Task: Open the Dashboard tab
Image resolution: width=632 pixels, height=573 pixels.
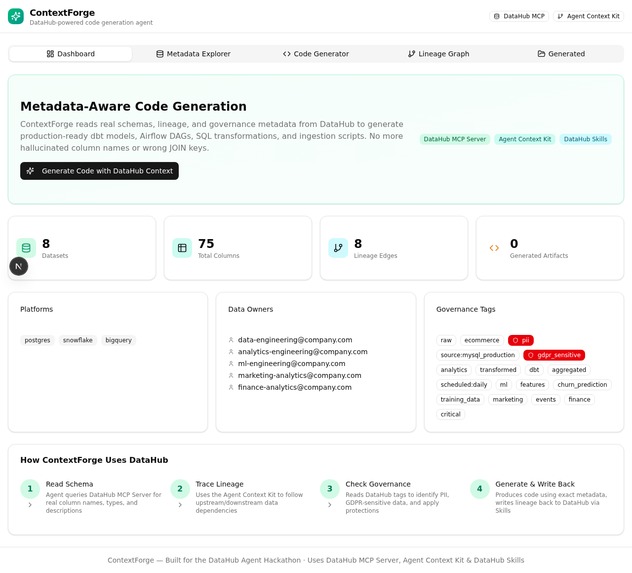Action: pyautogui.click(x=71, y=54)
